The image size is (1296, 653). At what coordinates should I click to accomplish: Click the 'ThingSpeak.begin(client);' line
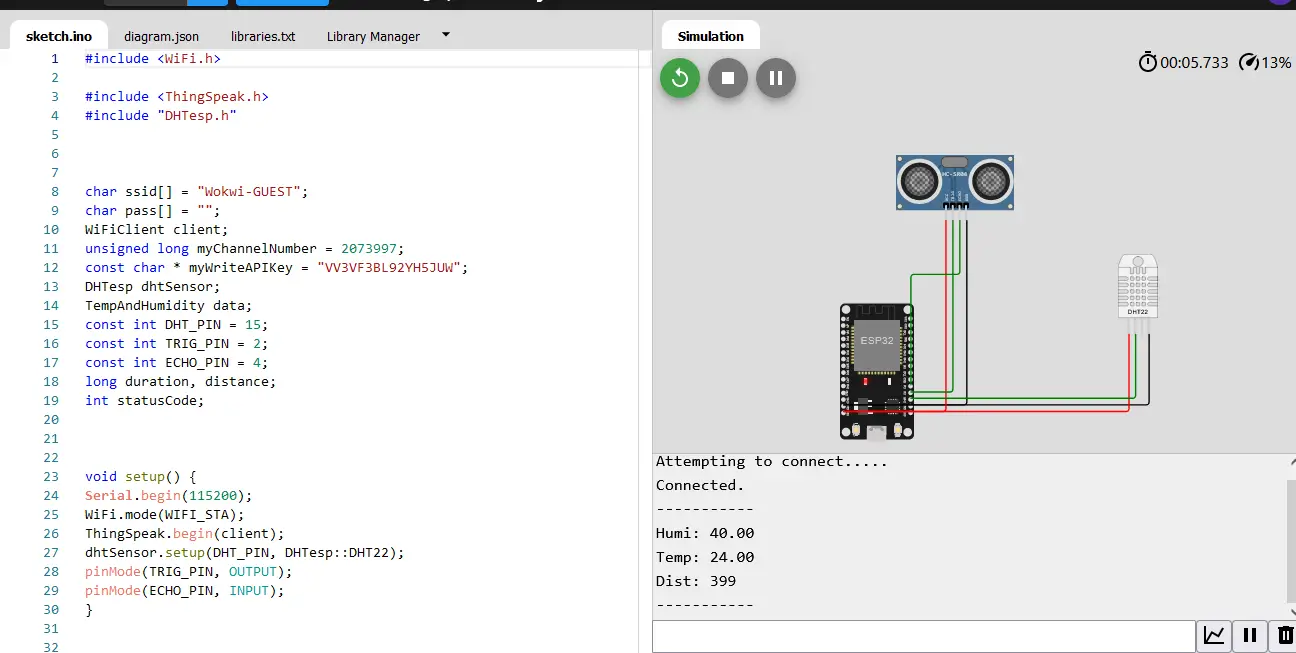pyautogui.click(x=185, y=534)
